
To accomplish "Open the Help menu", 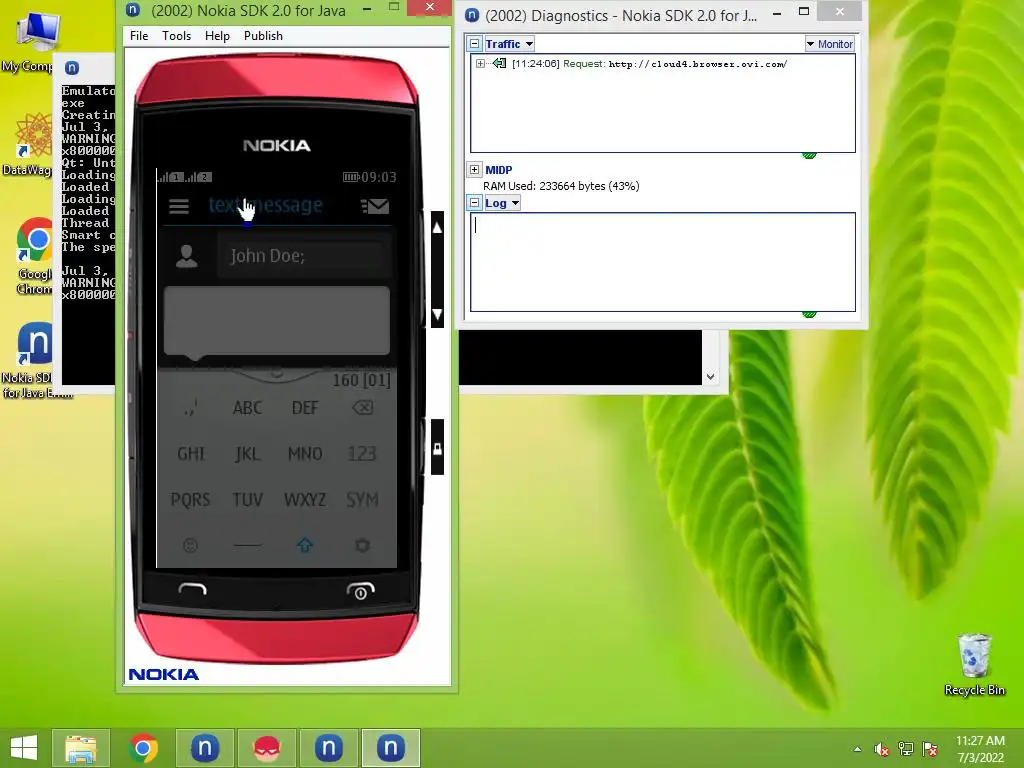I will point(217,36).
